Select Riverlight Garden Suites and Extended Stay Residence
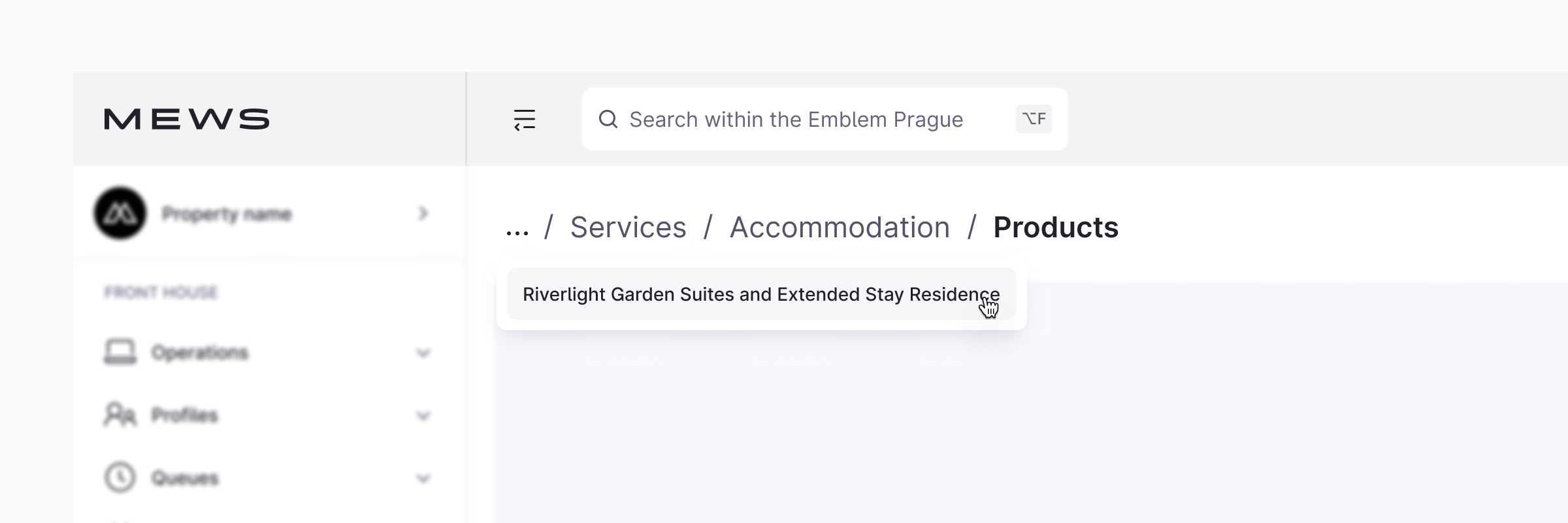 [x=761, y=294]
